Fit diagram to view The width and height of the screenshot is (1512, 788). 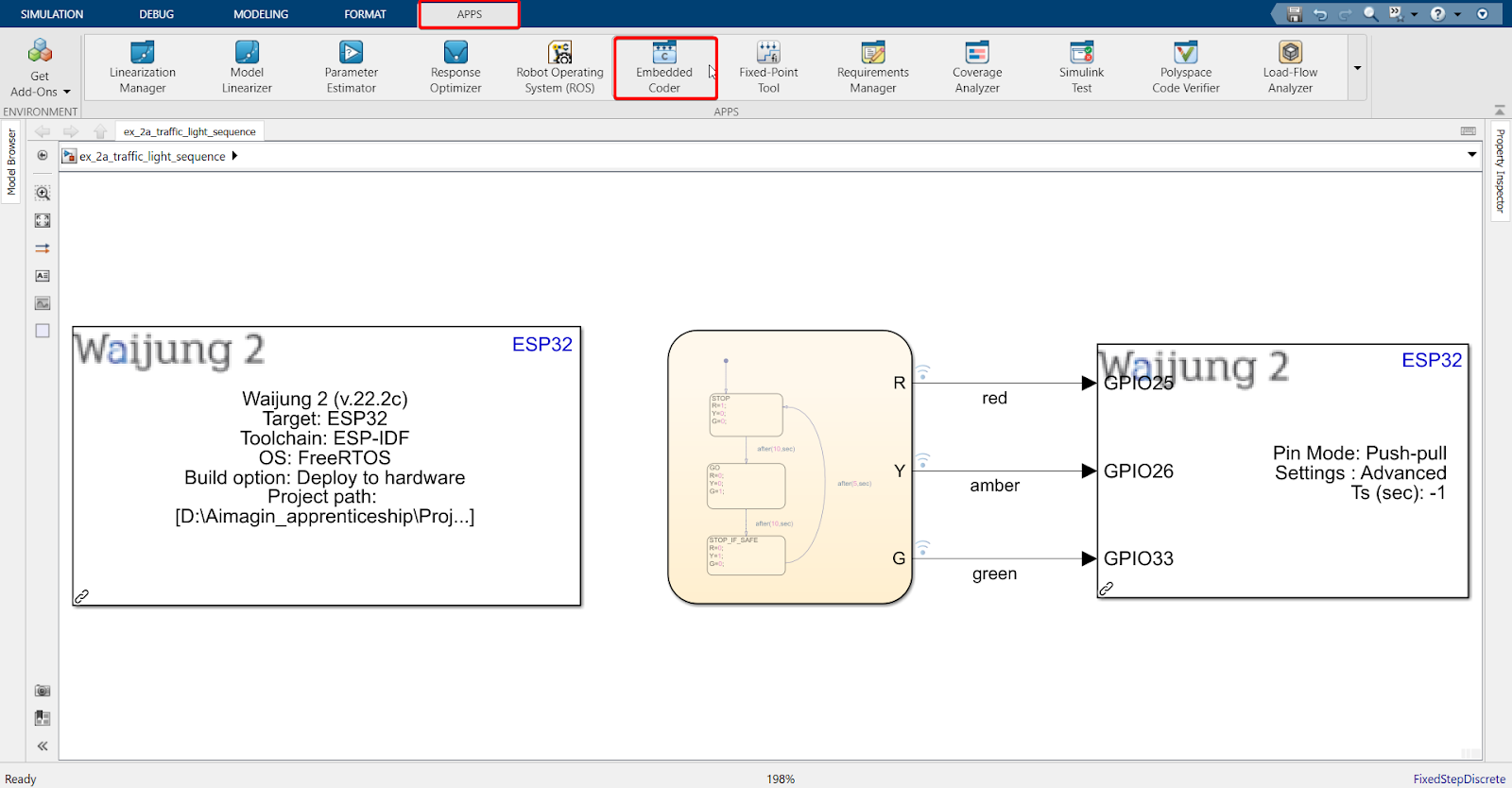click(43, 220)
